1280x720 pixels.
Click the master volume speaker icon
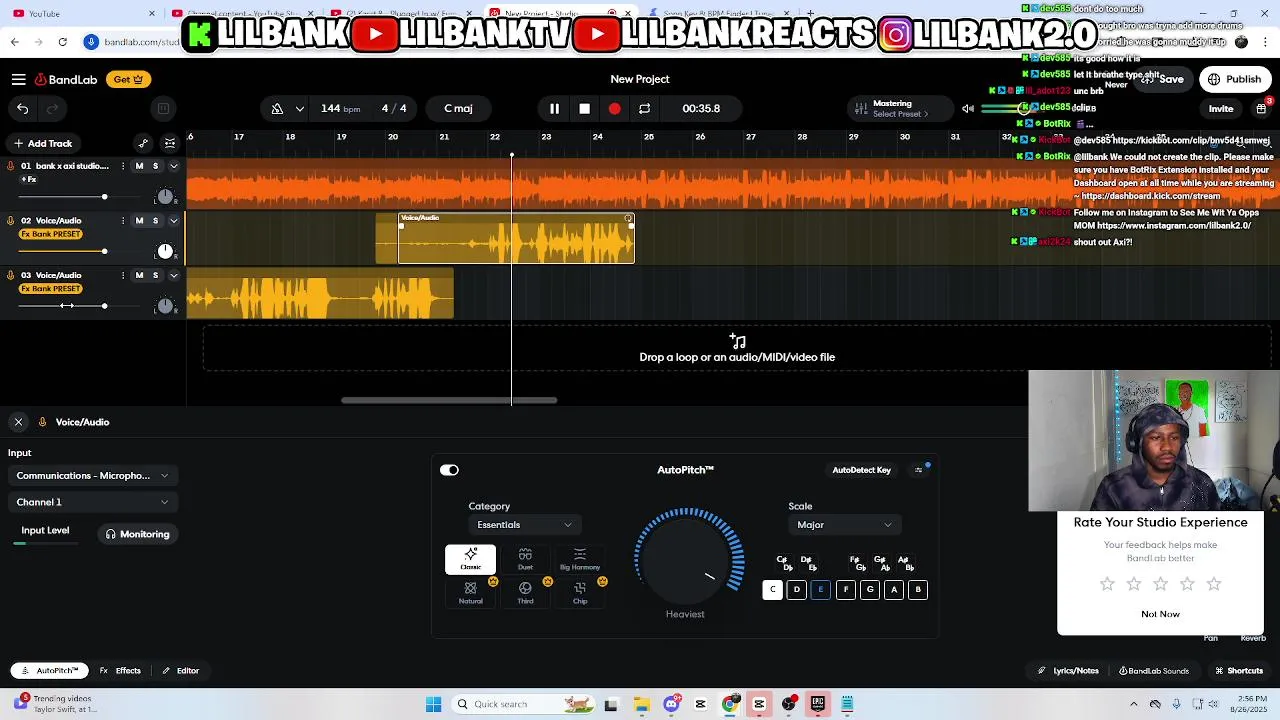coord(967,108)
